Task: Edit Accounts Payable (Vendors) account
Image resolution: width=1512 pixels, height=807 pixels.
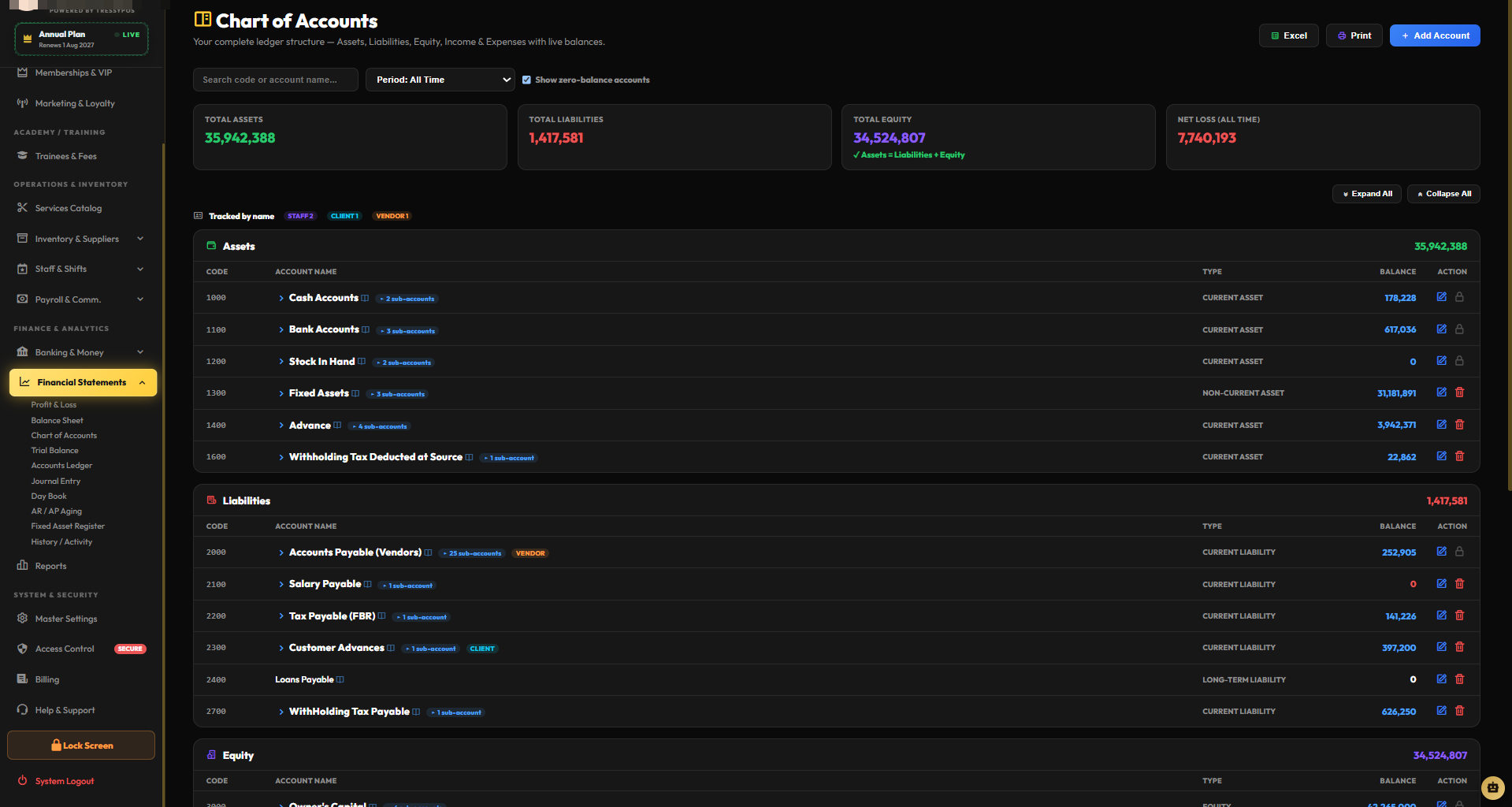Action: coord(1441,552)
